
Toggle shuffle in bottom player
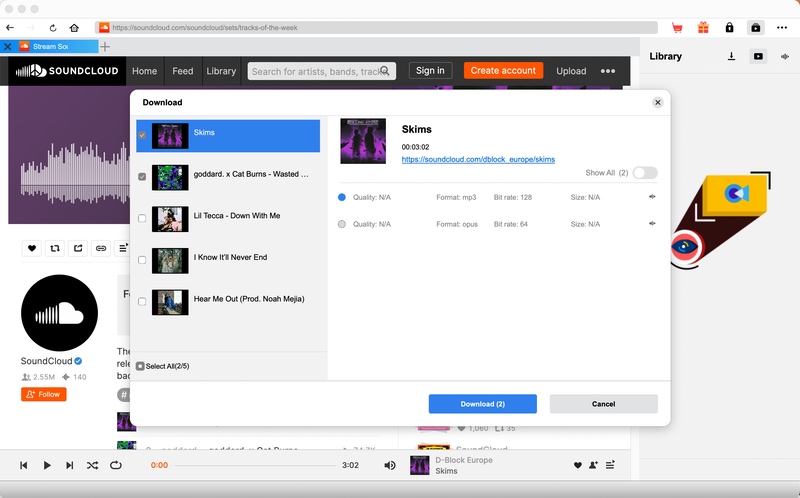(x=92, y=465)
